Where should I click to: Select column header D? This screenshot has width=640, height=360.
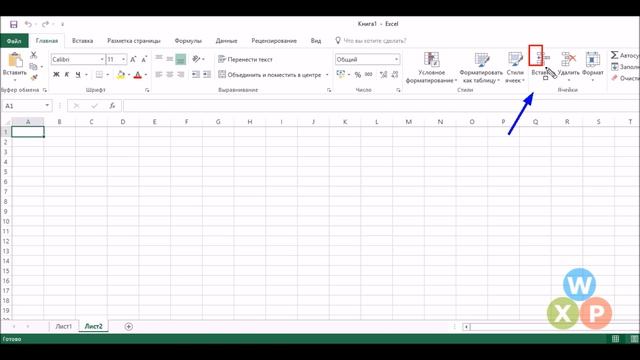pyautogui.click(x=123, y=122)
